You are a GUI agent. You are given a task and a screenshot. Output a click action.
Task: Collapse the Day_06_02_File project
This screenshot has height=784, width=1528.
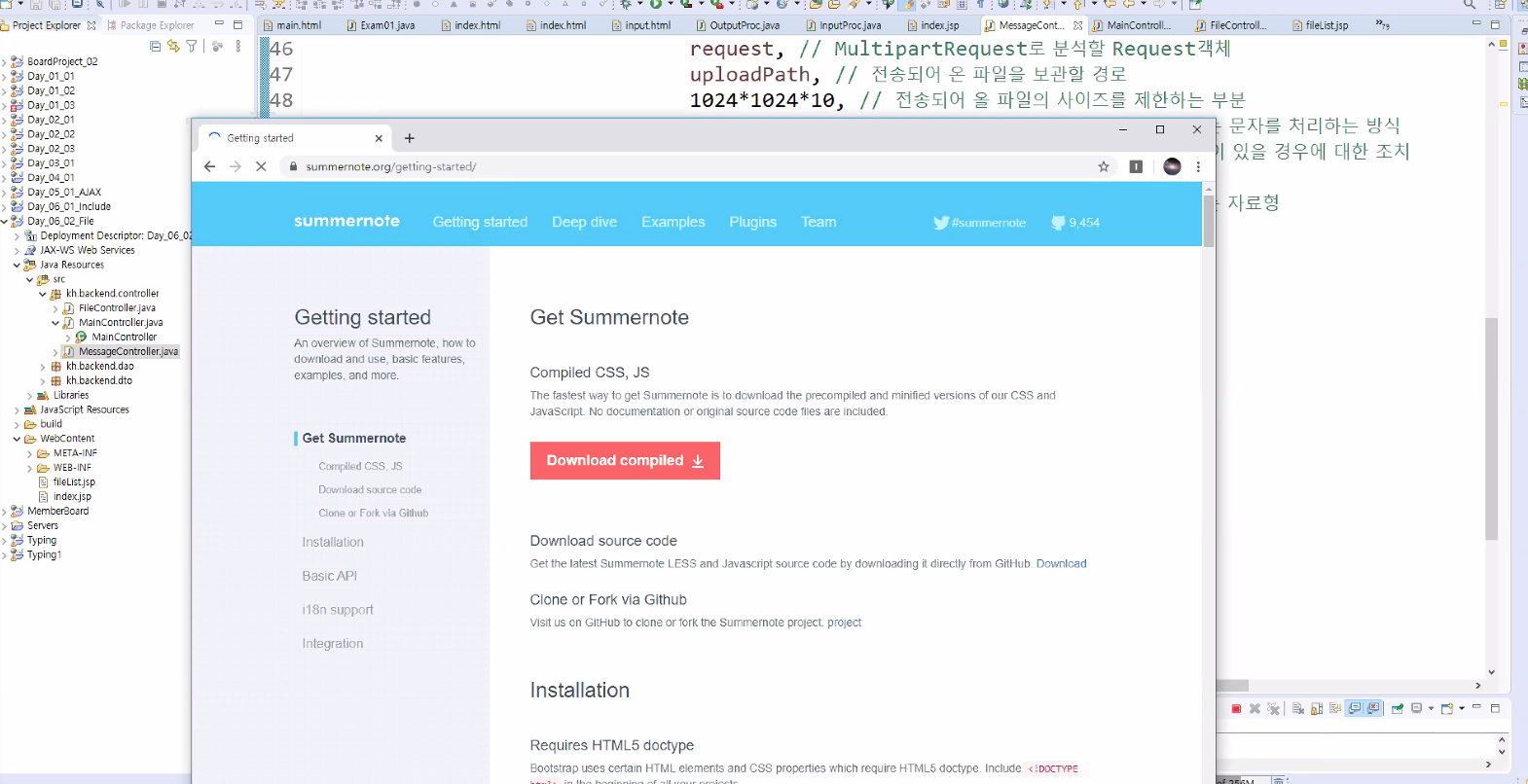5,221
